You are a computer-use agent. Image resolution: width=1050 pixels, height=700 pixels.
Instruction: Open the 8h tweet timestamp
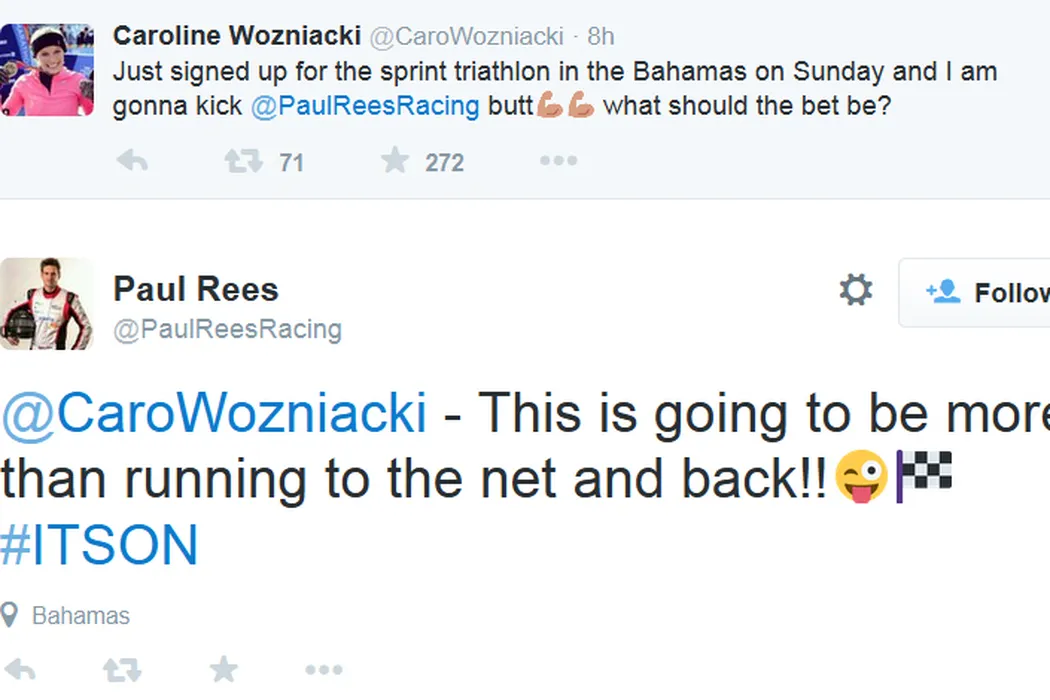click(x=601, y=37)
